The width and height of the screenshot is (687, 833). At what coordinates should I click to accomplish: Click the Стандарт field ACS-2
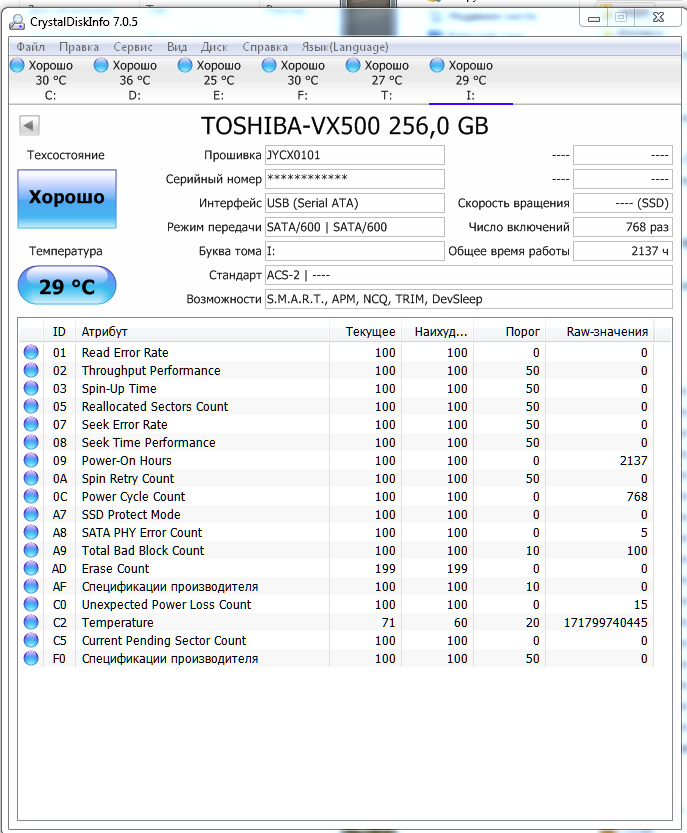pos(469,275)
